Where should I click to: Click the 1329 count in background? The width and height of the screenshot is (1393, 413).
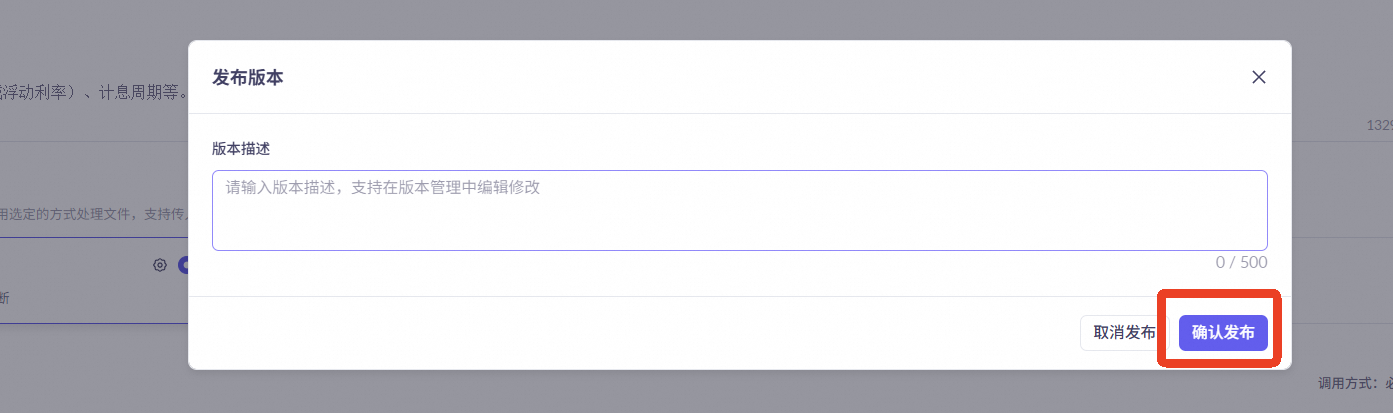(x=1380, y=125)
